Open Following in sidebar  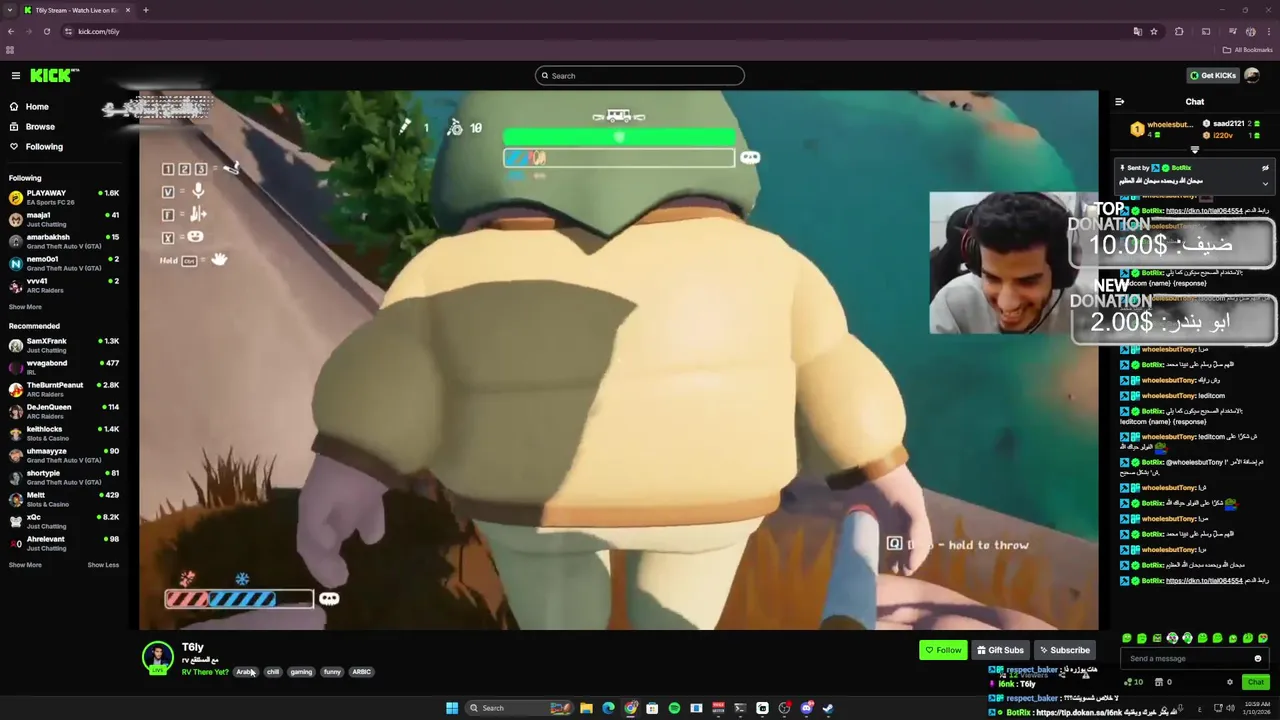point(44,147)
